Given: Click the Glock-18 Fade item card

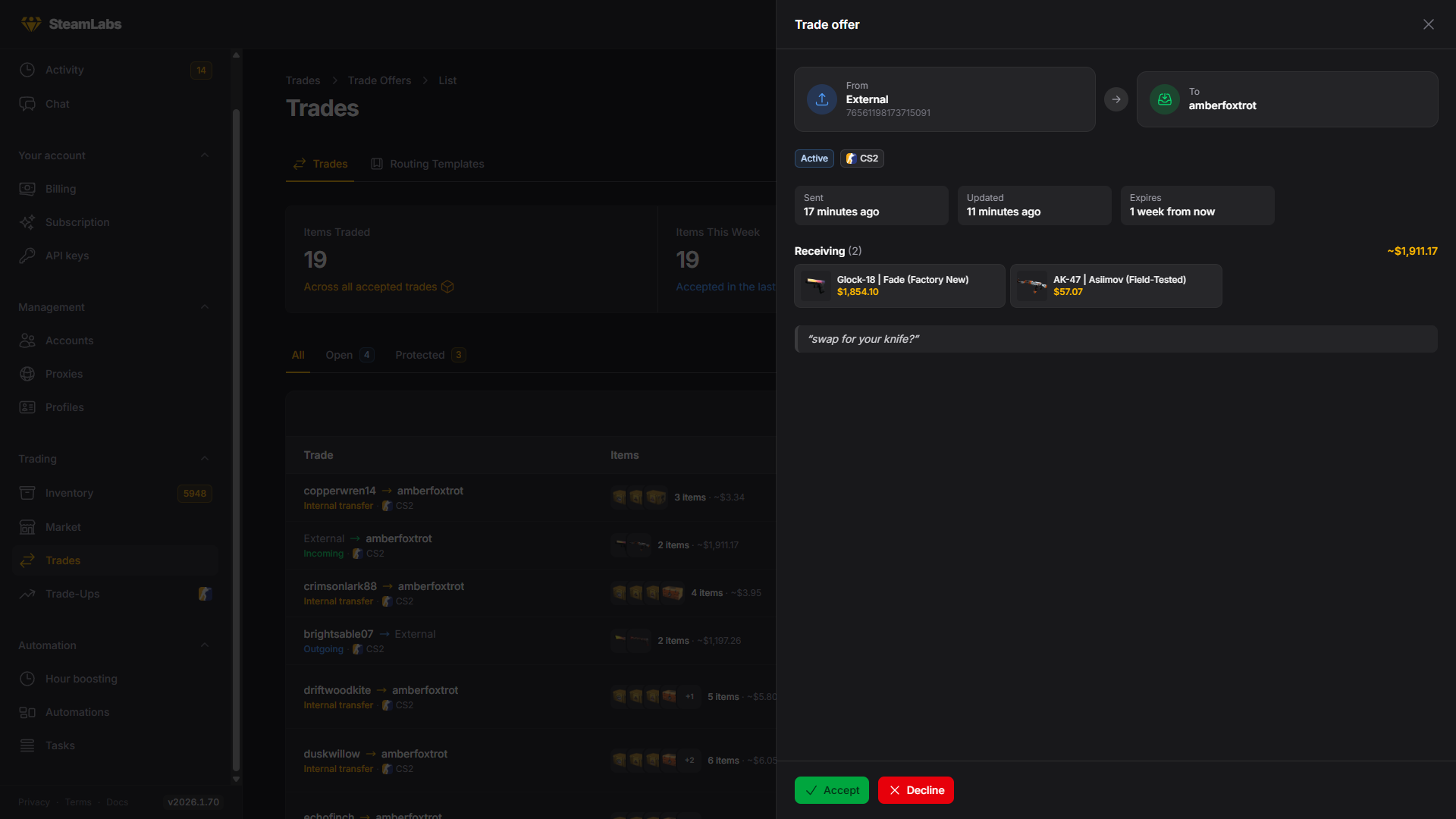Looking at the screenshot, I should [x=899, y=286].
